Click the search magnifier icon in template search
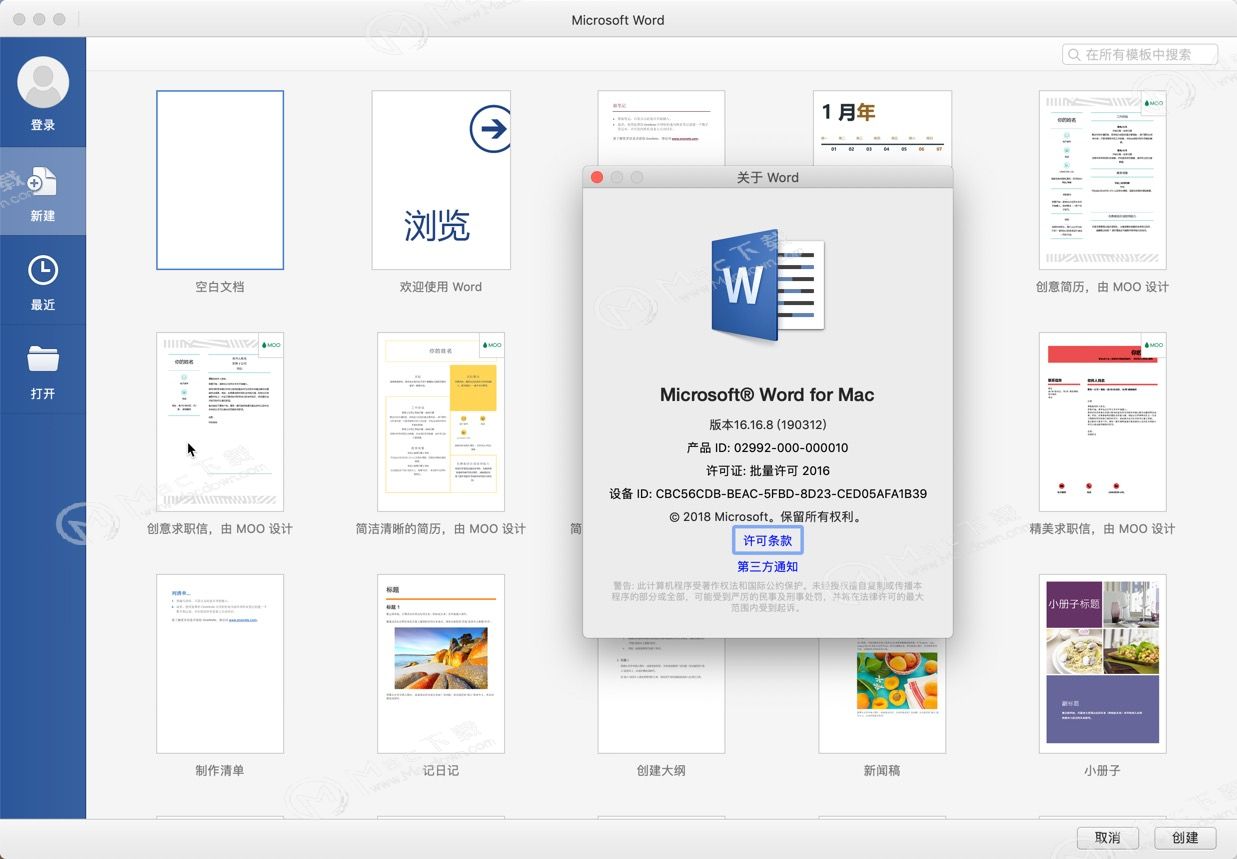 point(1075,55)
